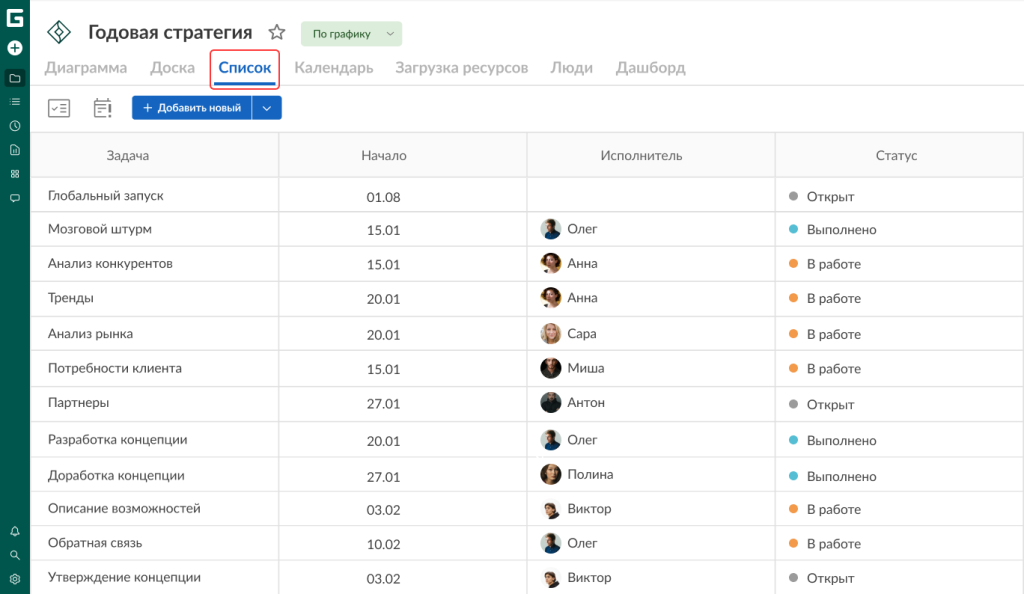Switch to the Диаграмма tab
This screenshot has width=1024, height=594.
86,68
